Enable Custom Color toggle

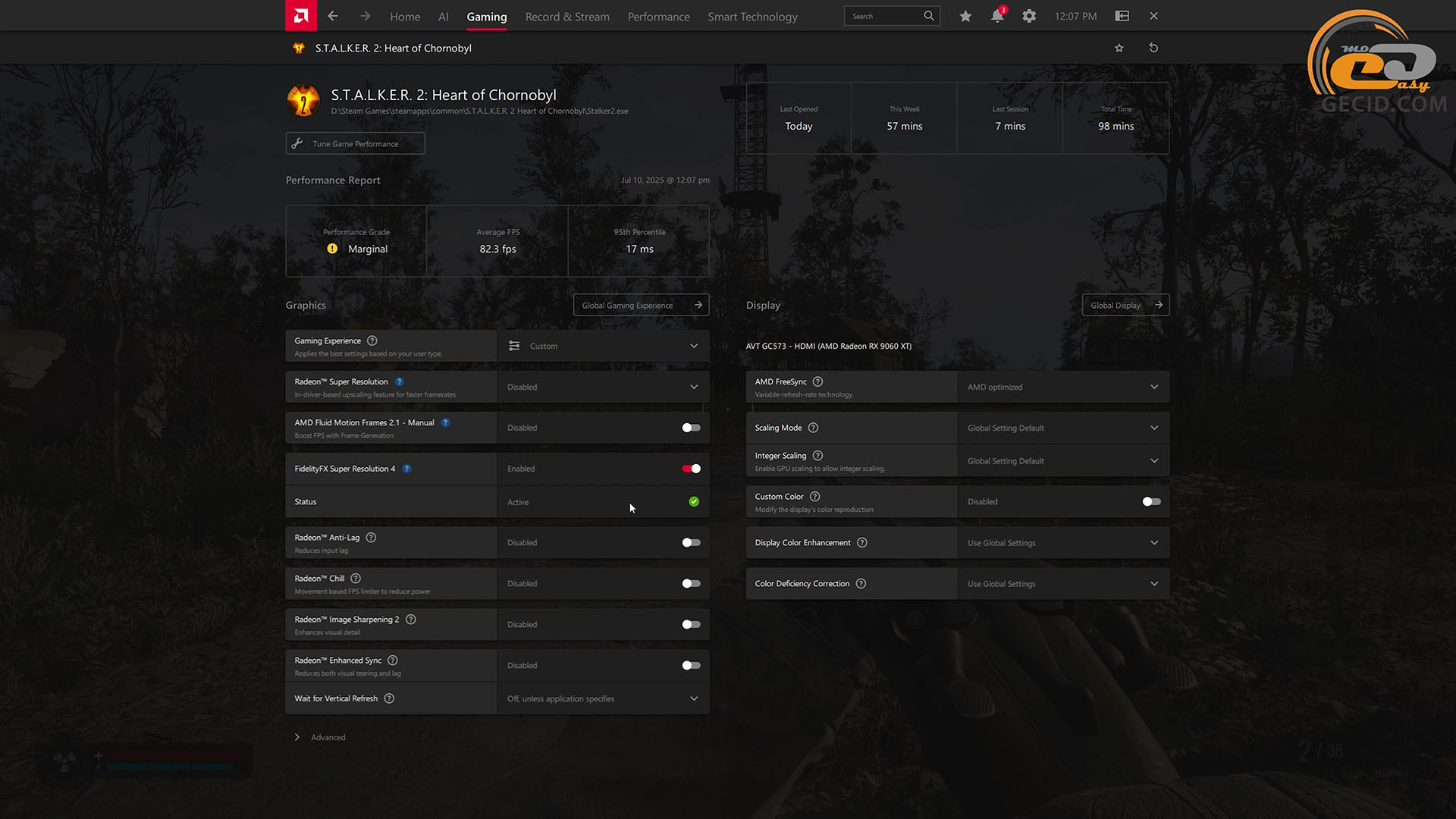tap(1151, 502)
